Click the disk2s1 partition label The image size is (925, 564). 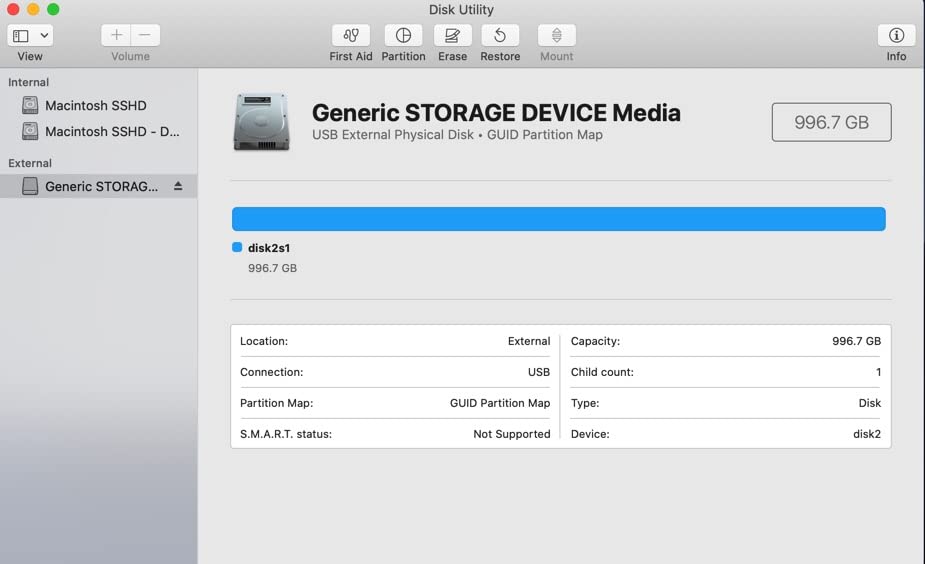coord(269,248)
